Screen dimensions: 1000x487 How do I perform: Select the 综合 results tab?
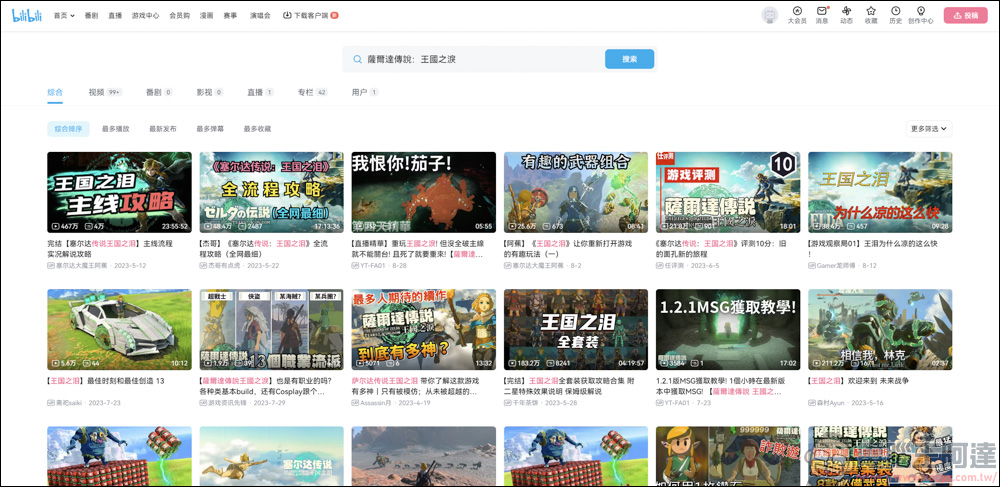[x=55, y=92]
